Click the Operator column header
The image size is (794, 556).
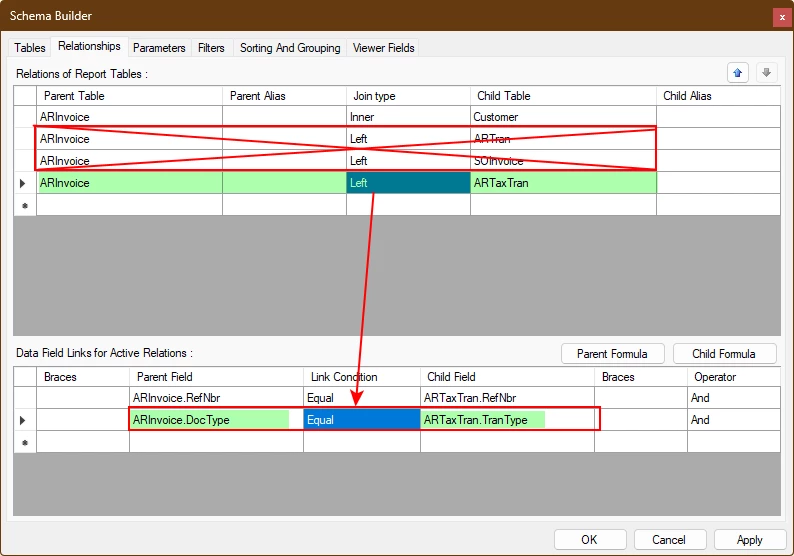(733, 377)
